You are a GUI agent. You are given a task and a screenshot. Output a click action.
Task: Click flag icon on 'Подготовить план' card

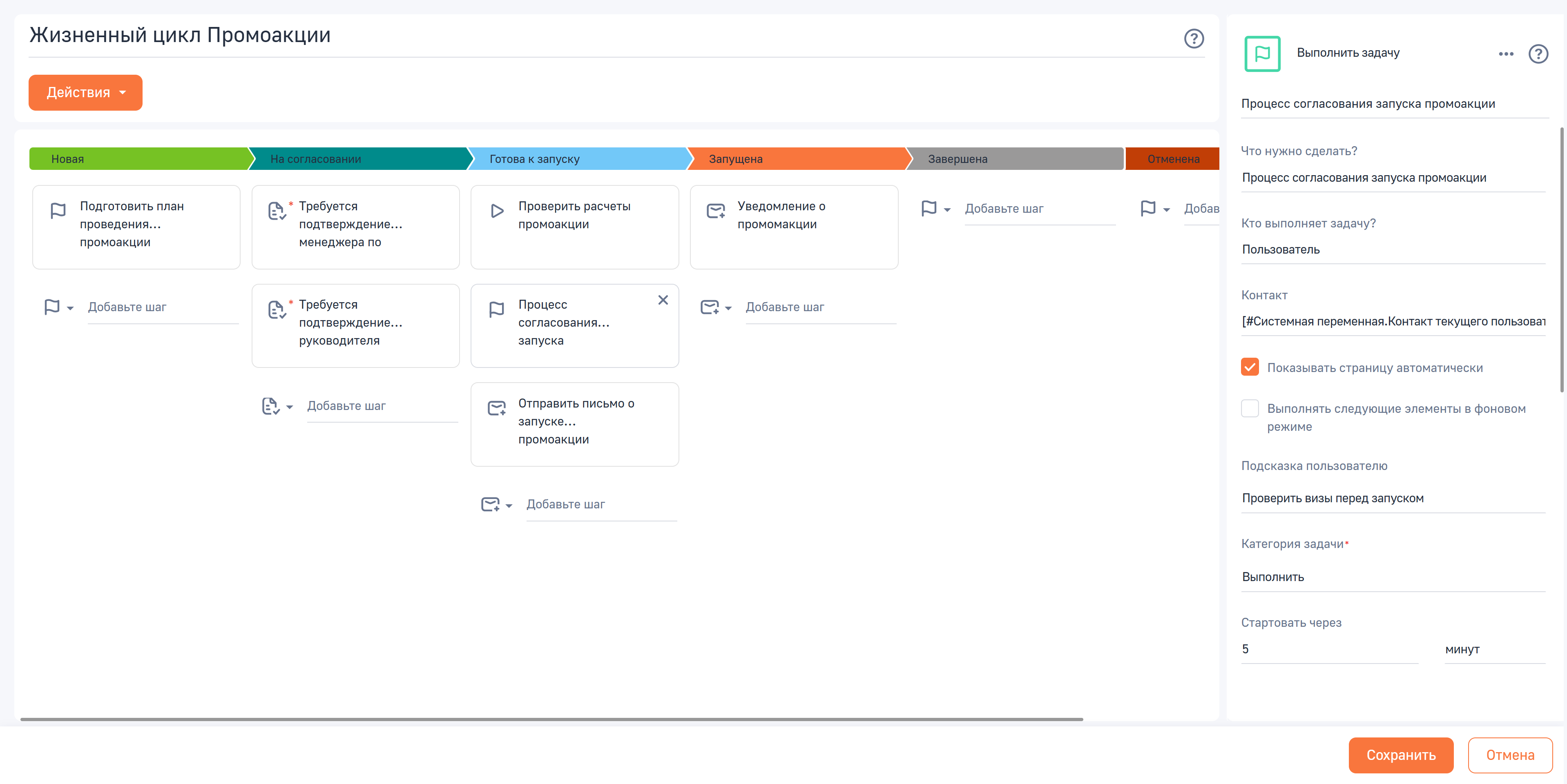coord(58,210)
